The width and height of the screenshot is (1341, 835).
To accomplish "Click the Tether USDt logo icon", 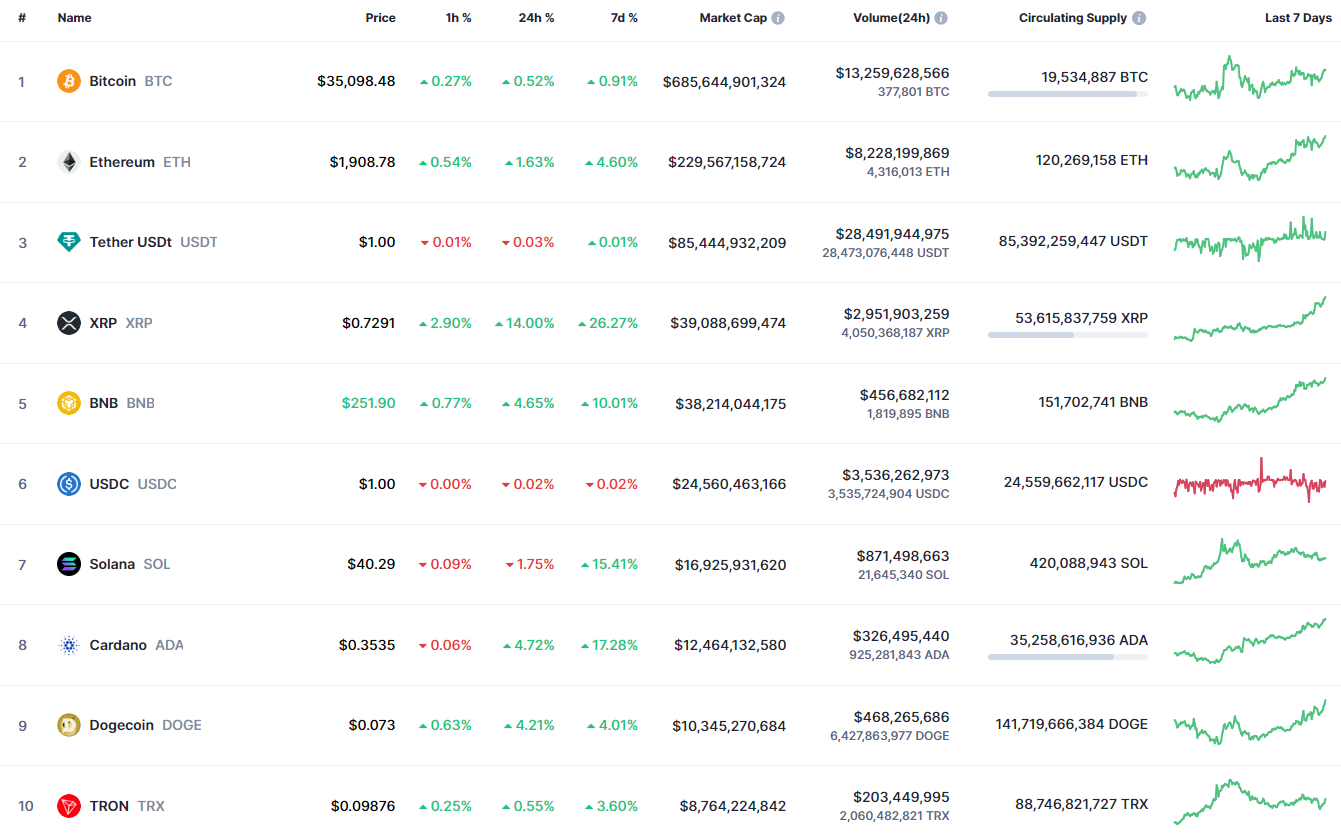I will [69, 242].
